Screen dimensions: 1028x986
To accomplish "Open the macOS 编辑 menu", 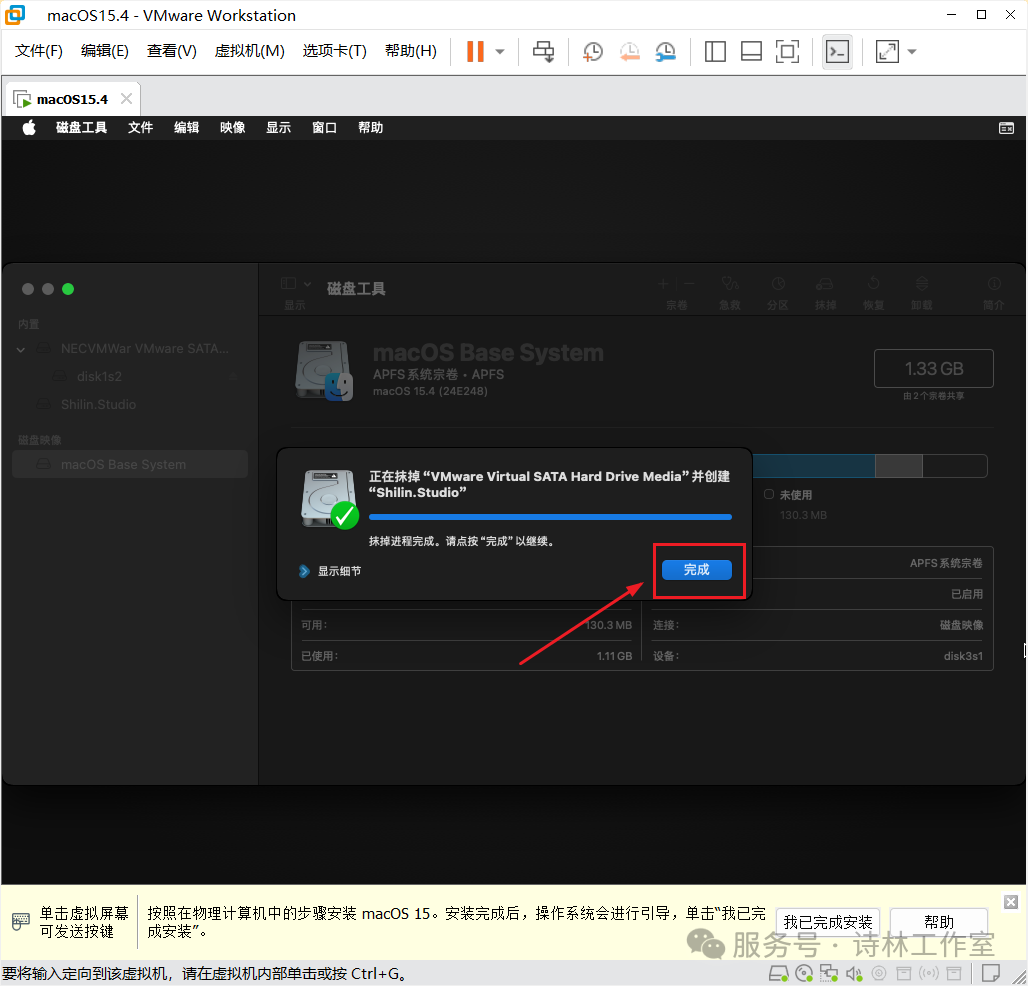I will 186,127.
